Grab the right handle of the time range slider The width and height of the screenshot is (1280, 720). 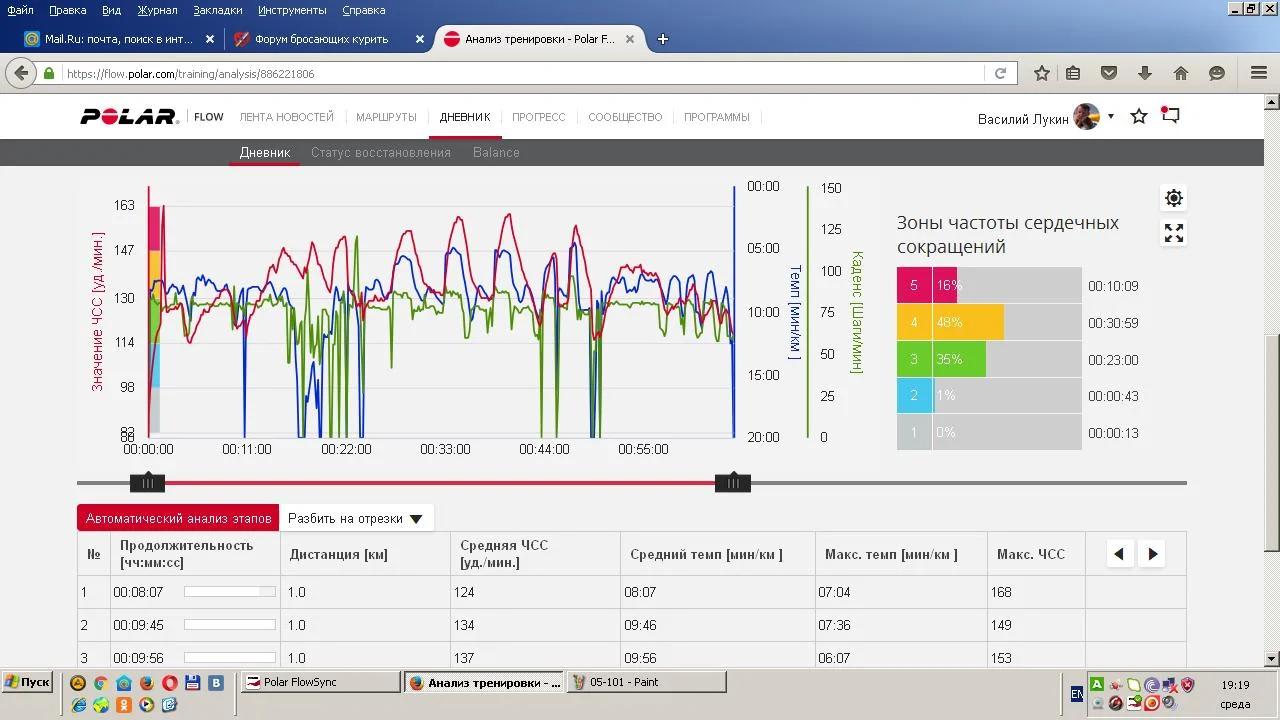[x=733, y=483]
